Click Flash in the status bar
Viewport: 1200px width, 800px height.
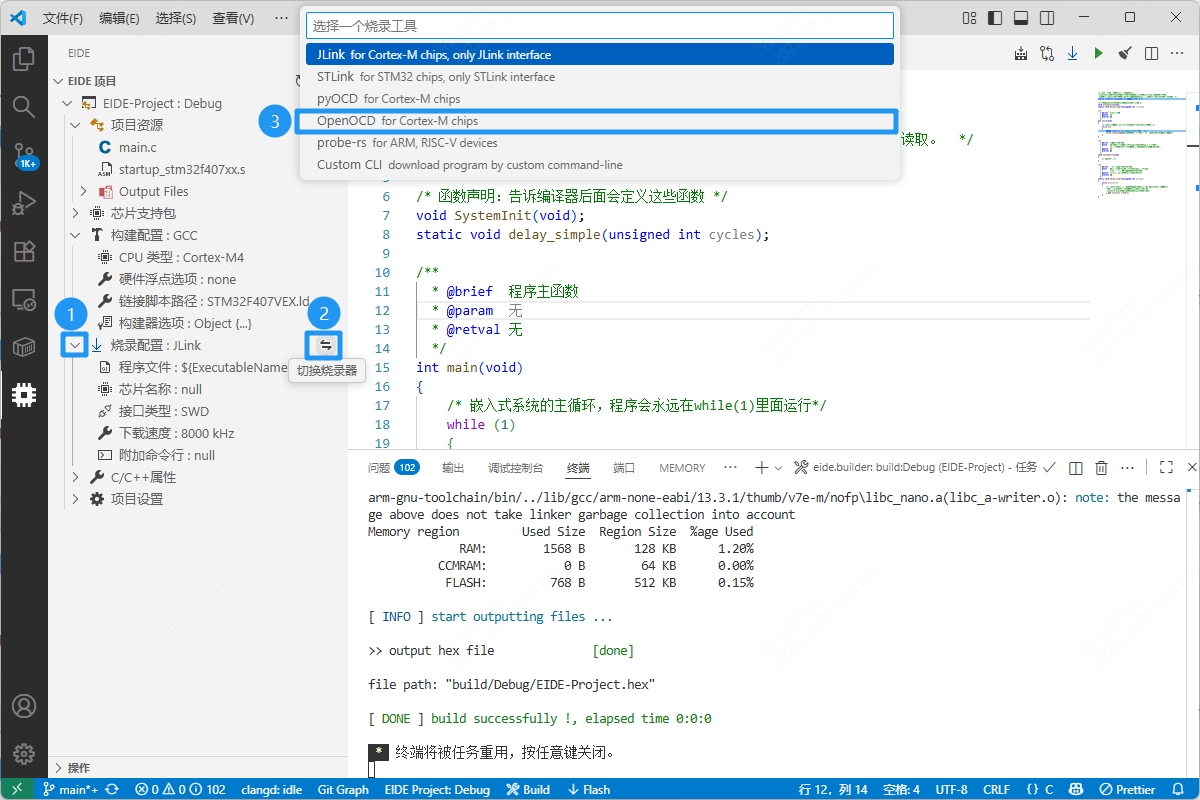588,789
